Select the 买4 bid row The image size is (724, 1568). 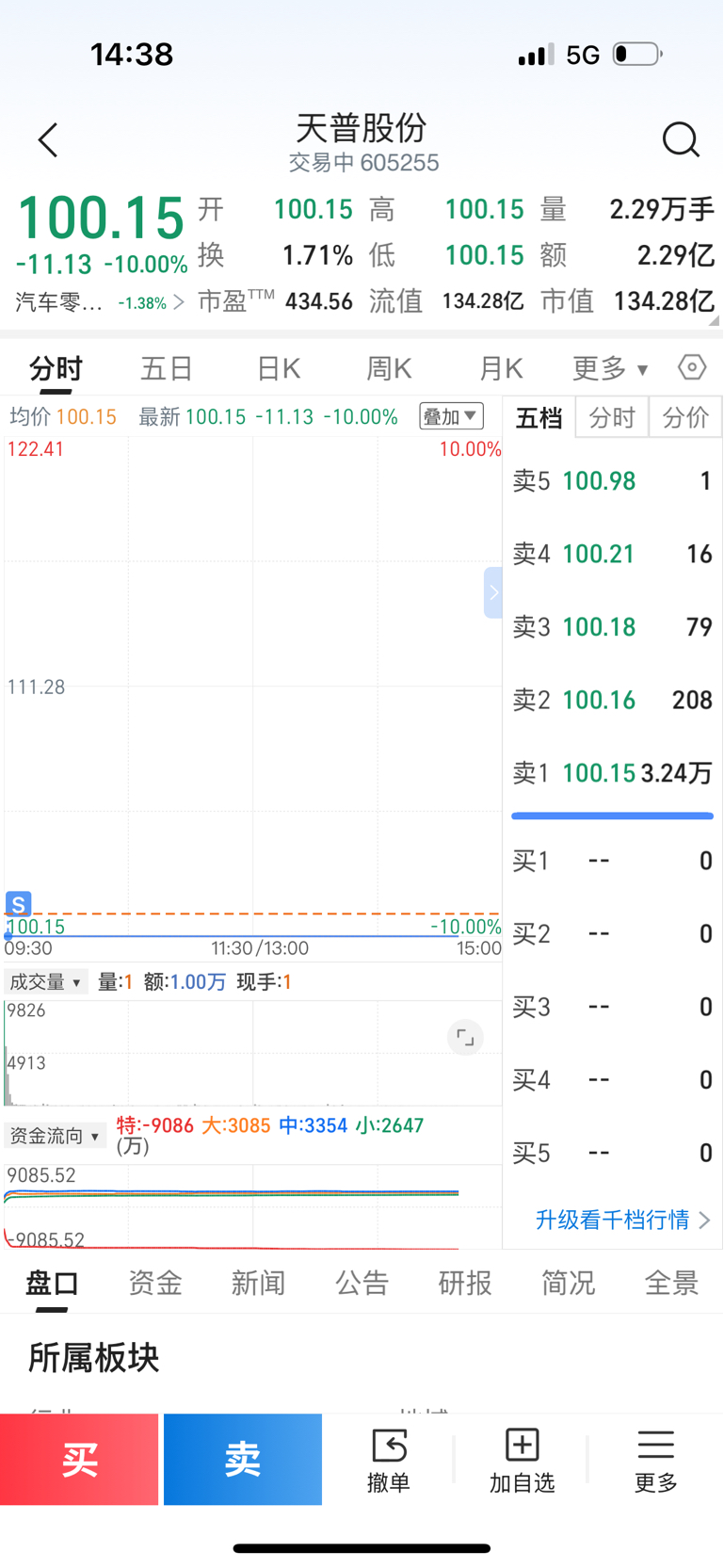612,1080
